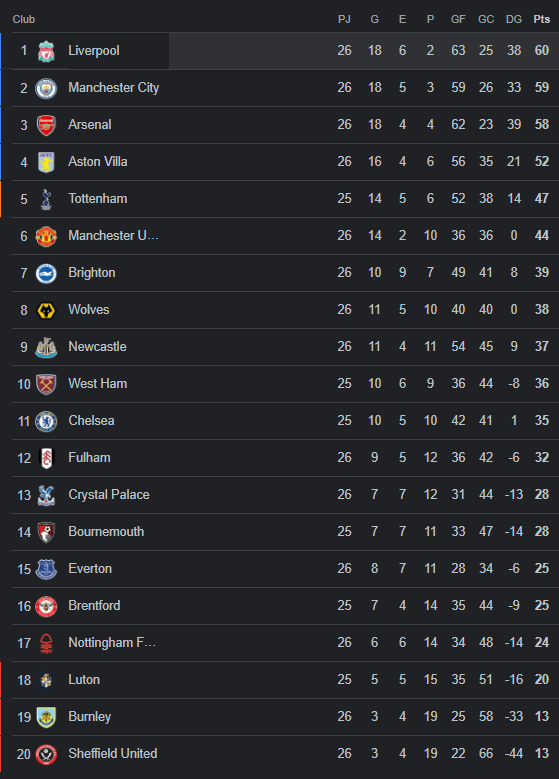Select the Wolves wolf-head badge
559x779 pixels.
tap(46, 311)
